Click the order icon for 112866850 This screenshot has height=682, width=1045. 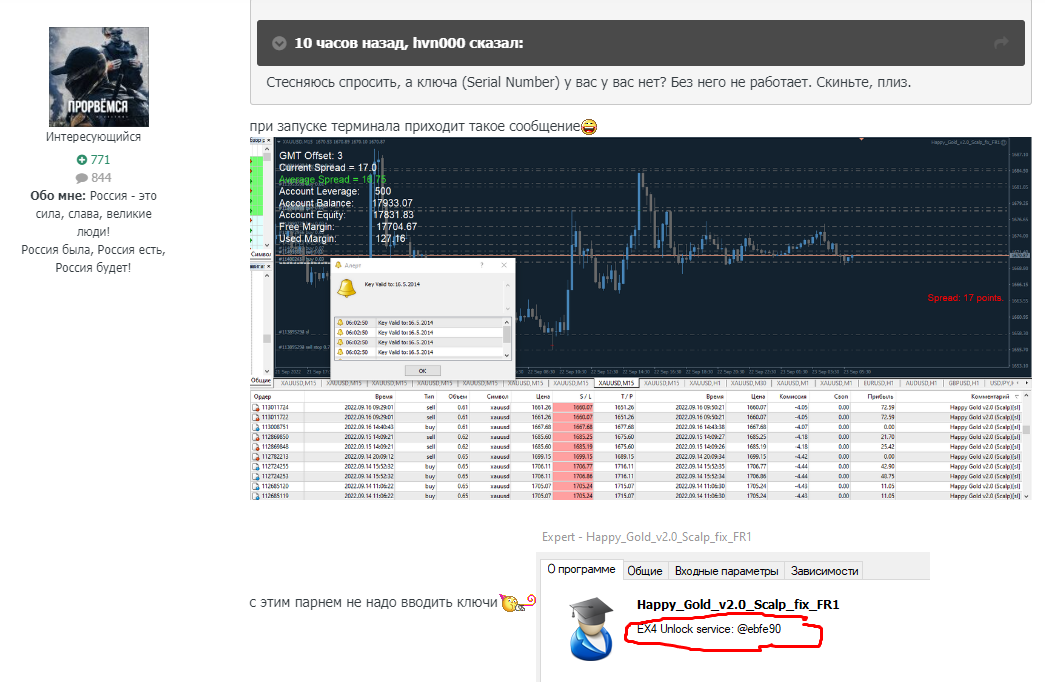[256, 437]
